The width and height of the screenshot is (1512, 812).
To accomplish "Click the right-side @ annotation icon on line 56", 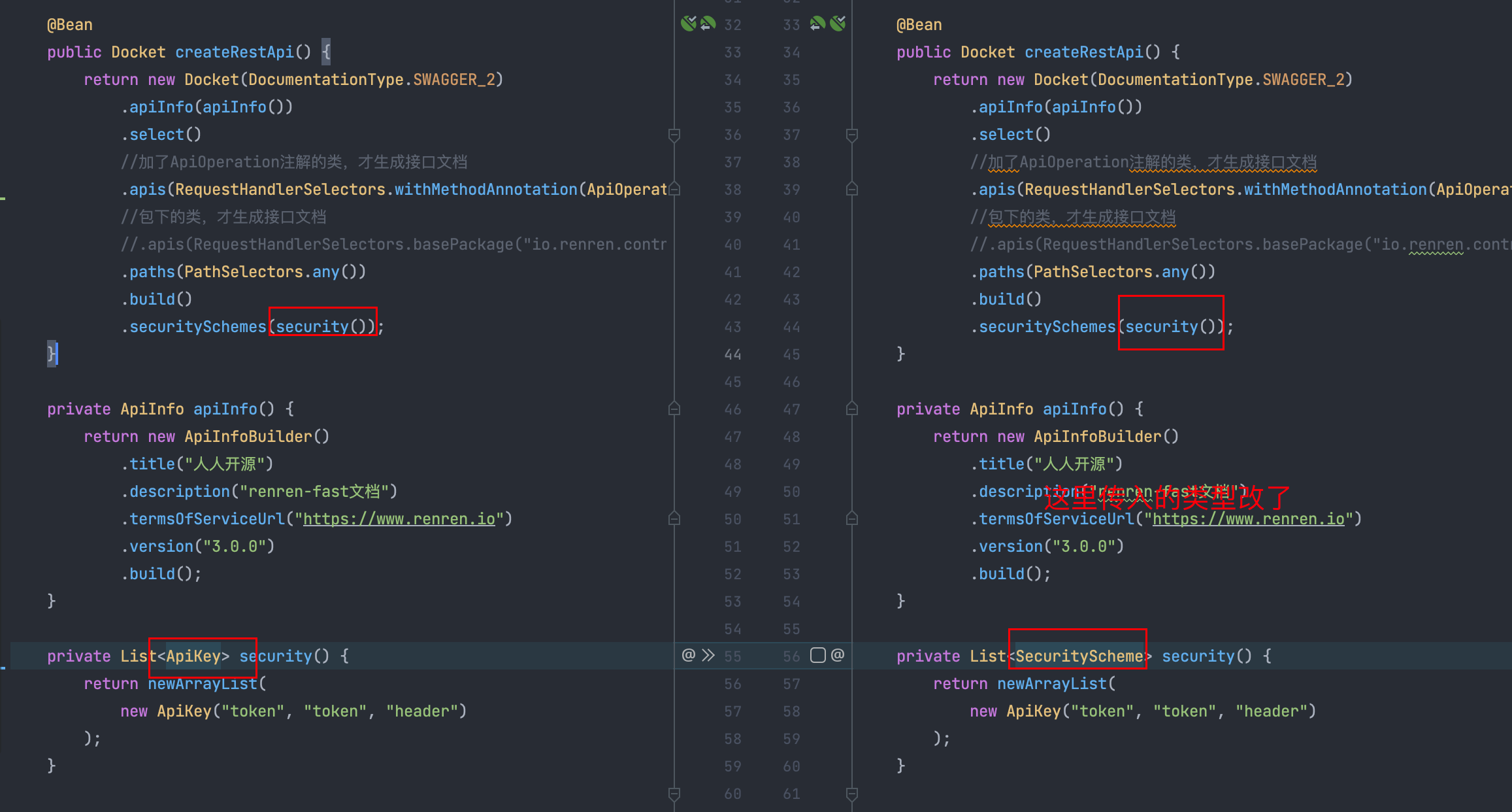I will (838, 655).
